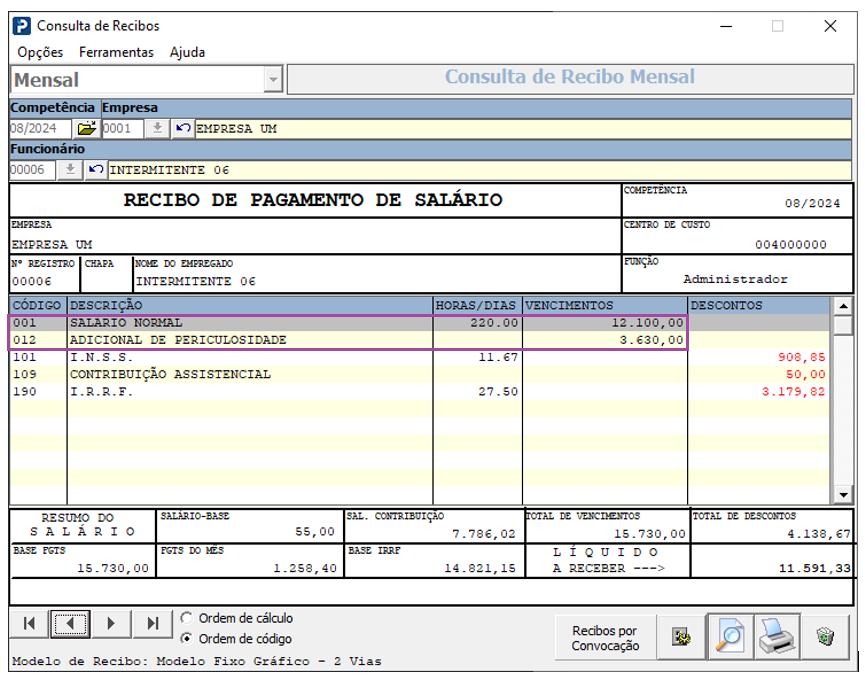Viewport: 865px width, 682px height.
Task: Click the Consulta de Recibos app icon
Action: (22, 26)
